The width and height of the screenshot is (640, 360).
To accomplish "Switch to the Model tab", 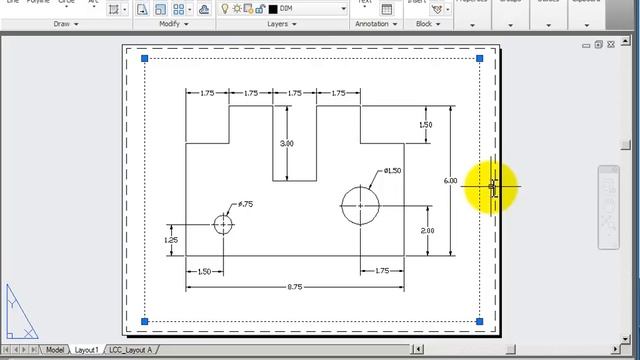I will click(x=55, y=350).
